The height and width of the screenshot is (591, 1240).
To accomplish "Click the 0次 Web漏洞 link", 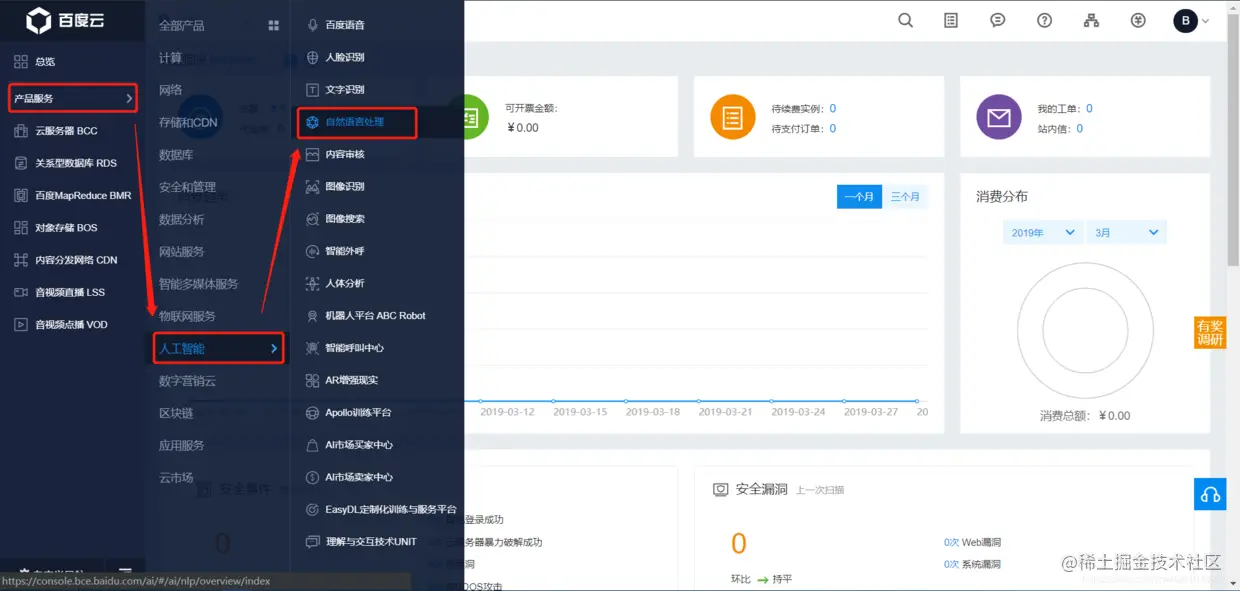I will [x=972, y=542].
